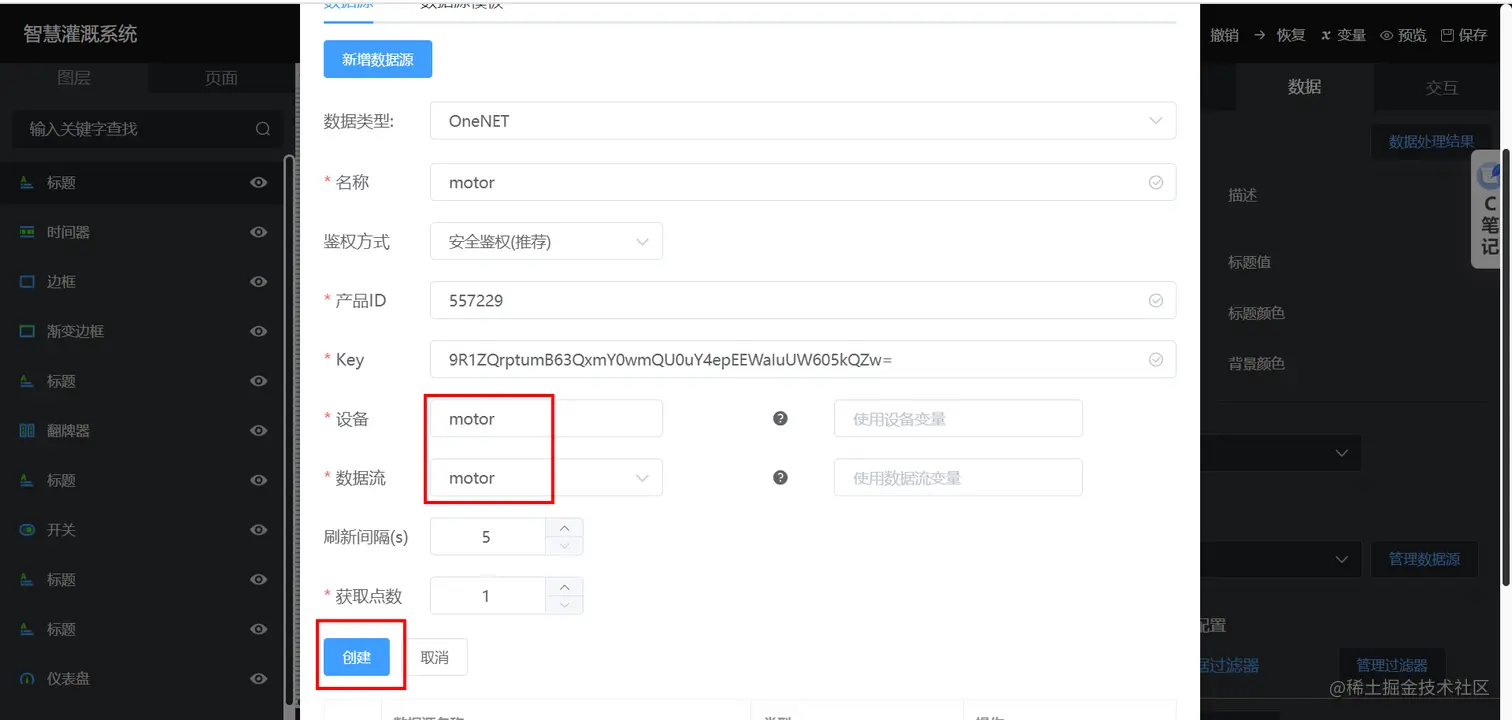Open 变量 variables in top toolbar
The image size is (1512, 720).
point(1343,35)
